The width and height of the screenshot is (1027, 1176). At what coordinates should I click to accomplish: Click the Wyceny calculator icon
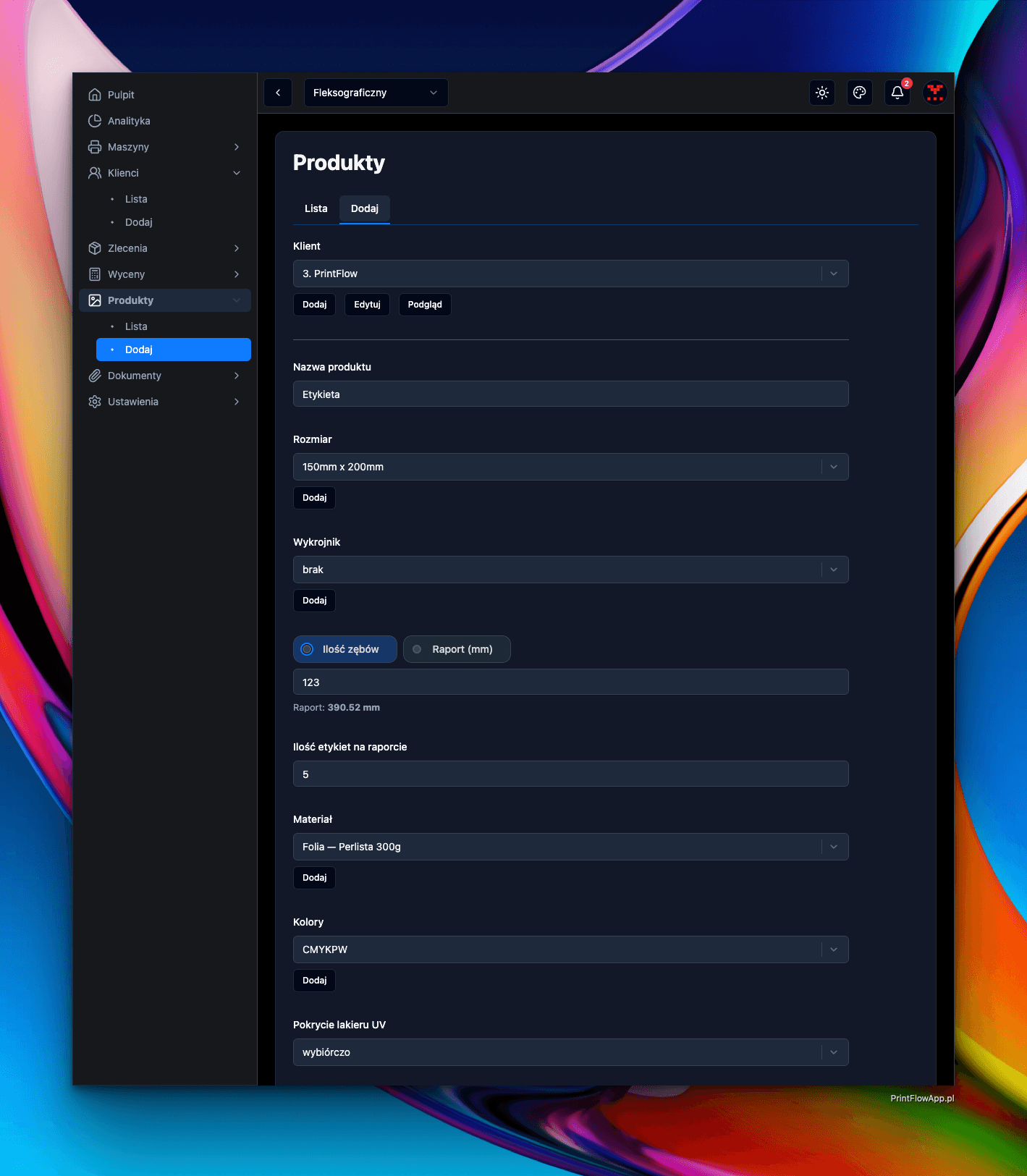[x=95, y=274]
